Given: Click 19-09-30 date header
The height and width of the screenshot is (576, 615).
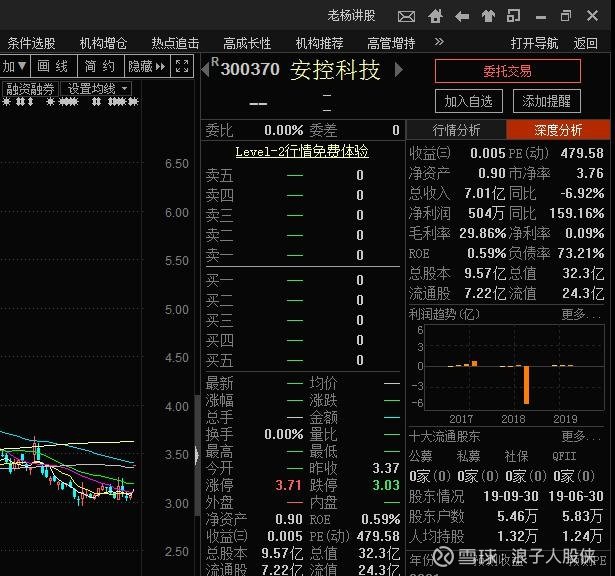Looking at the screenshot, I should click(511, 496).
